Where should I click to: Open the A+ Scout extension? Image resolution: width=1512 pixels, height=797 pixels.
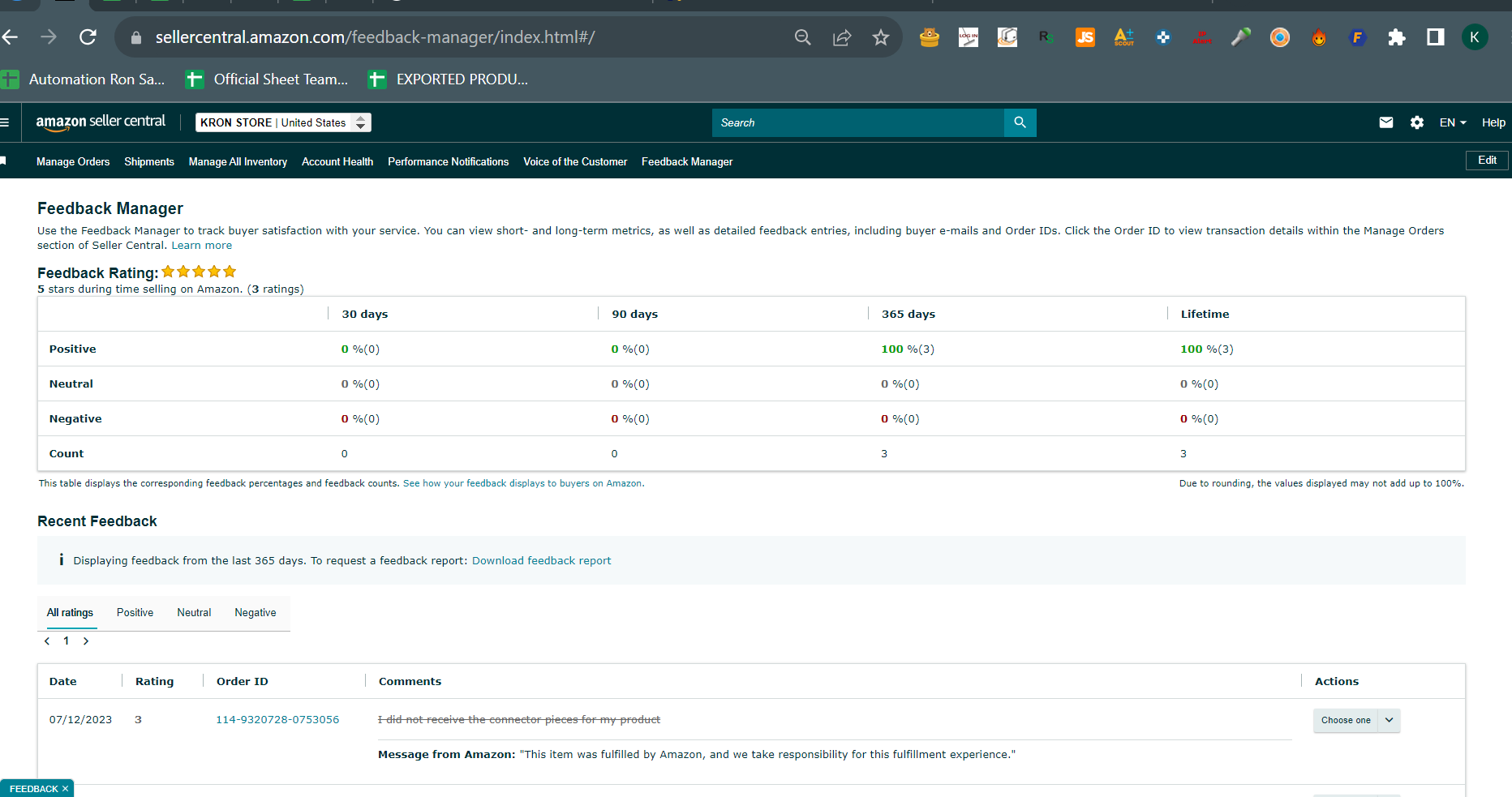click(x=1124, y=37)
